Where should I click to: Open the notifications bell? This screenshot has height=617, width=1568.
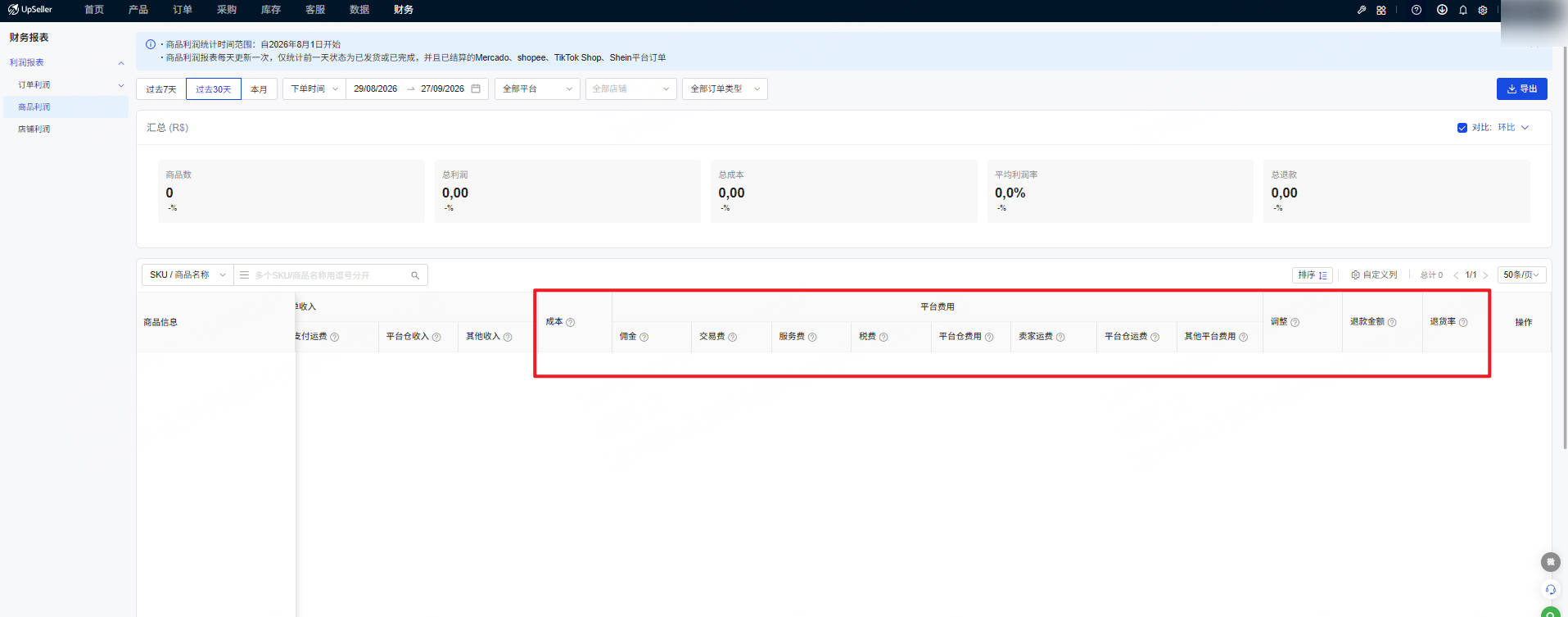(1463, 10)
